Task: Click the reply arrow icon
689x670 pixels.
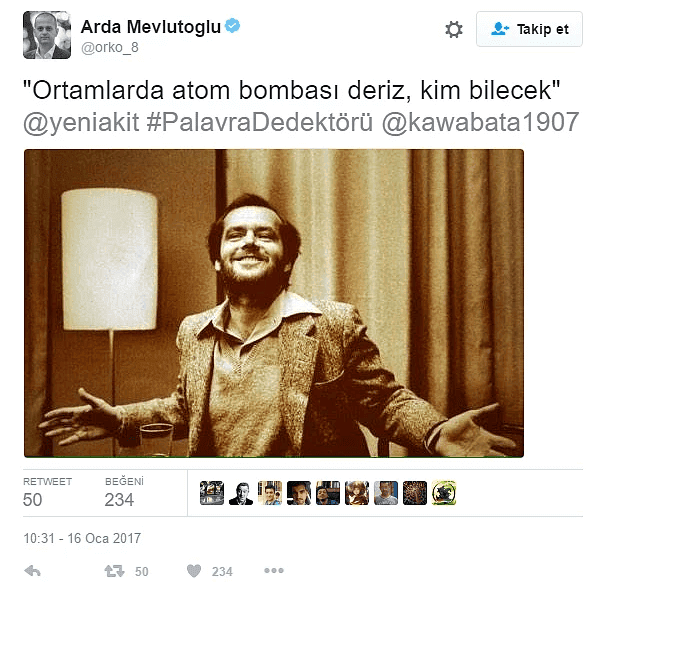Action: click(x=33, y=571)
